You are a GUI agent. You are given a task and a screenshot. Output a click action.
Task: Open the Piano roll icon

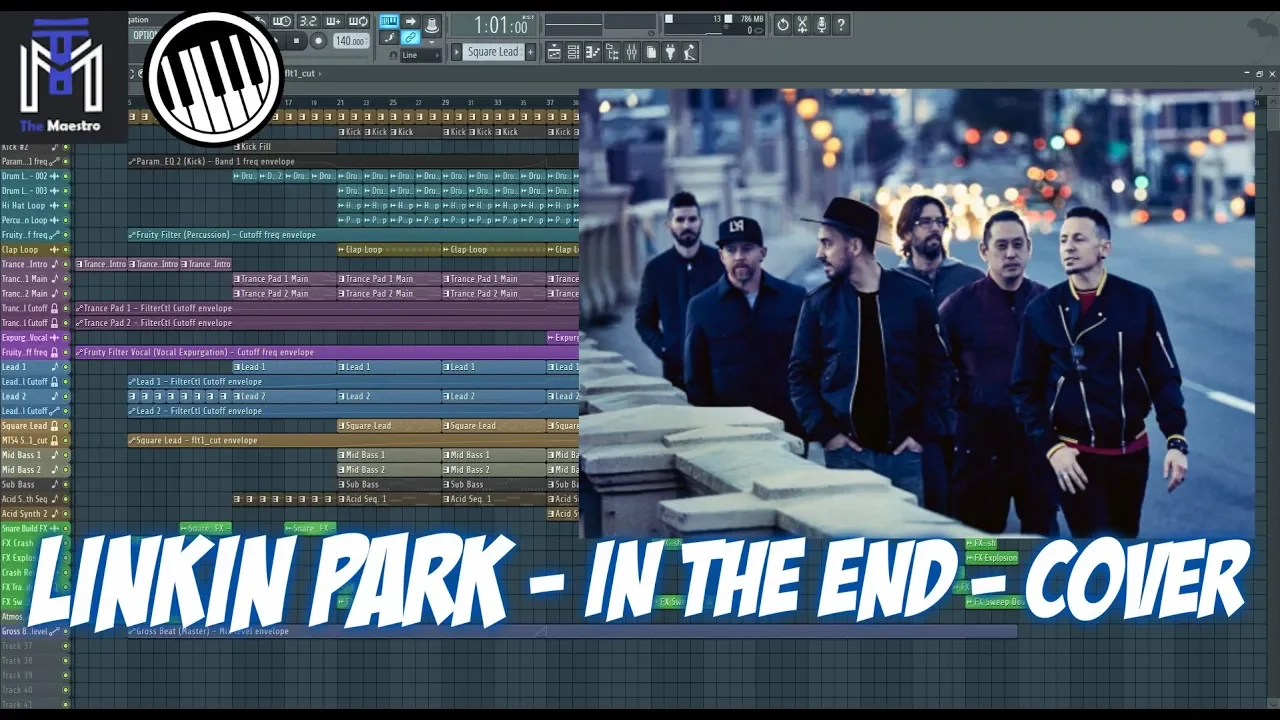(x=593, y=52)
